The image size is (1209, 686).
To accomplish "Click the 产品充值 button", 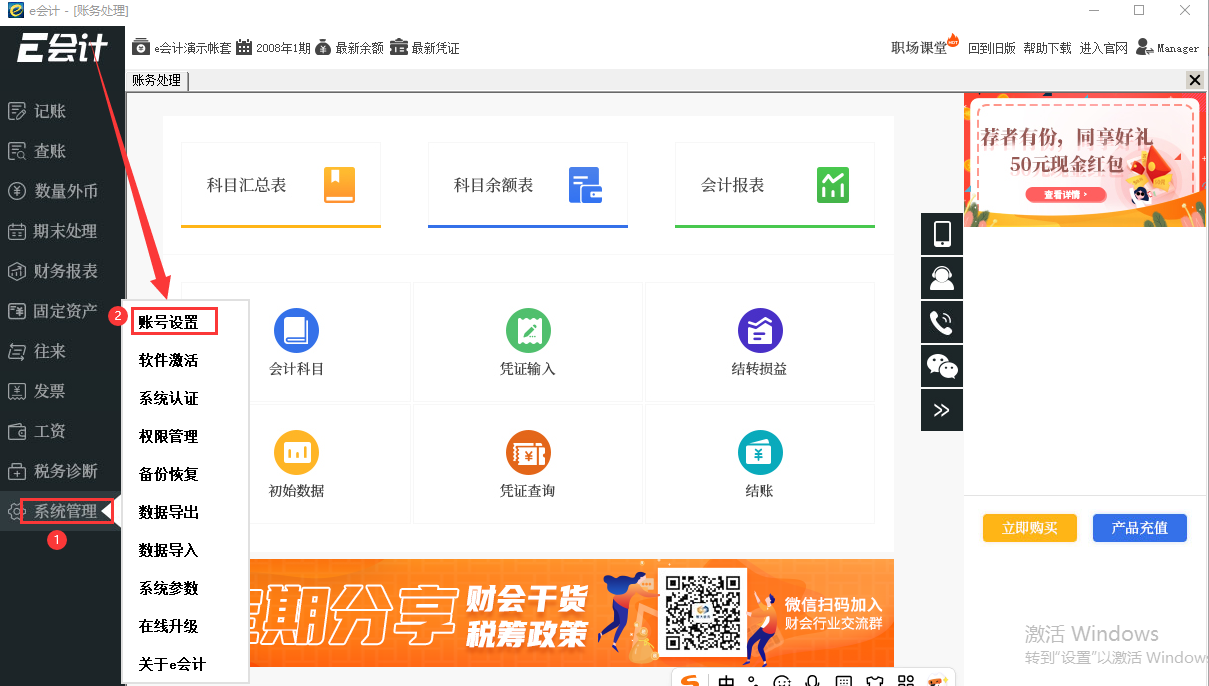I will click(1140, 527).
